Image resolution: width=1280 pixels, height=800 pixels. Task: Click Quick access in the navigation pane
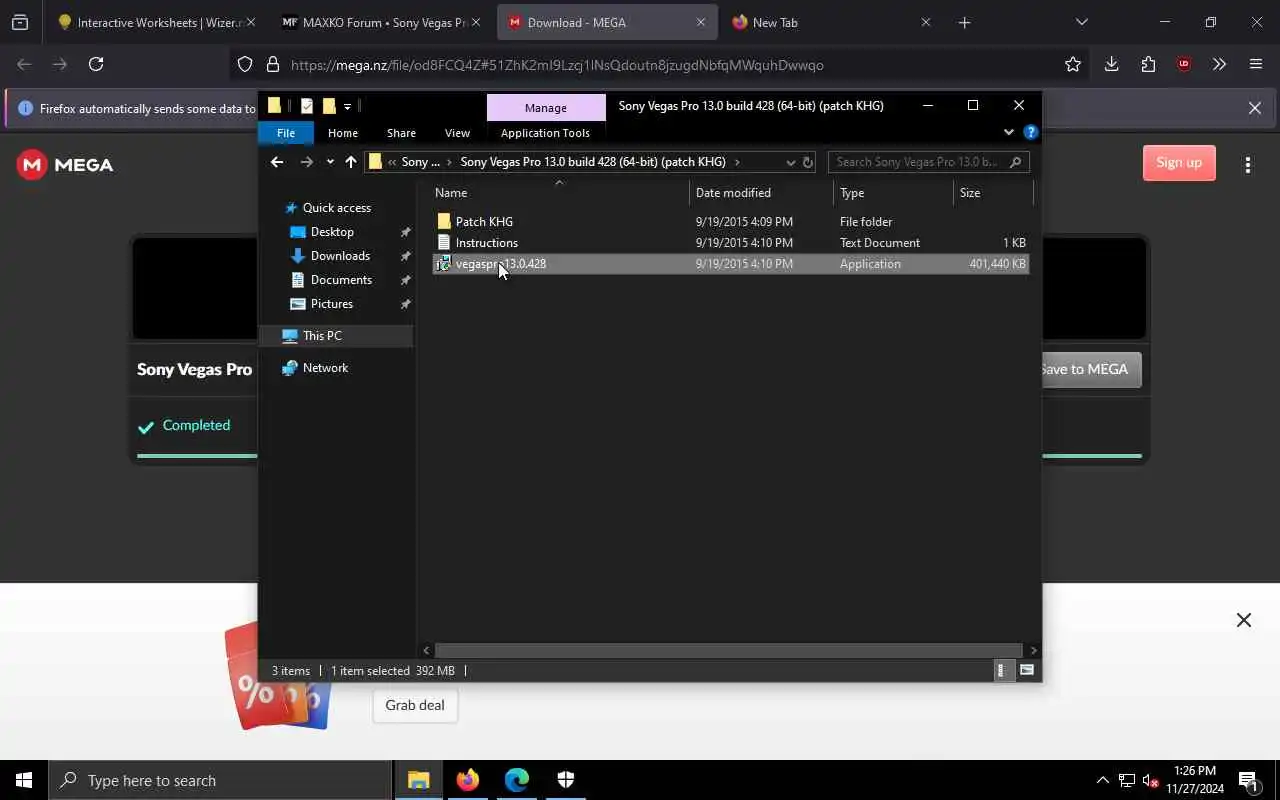pos(336,208)
